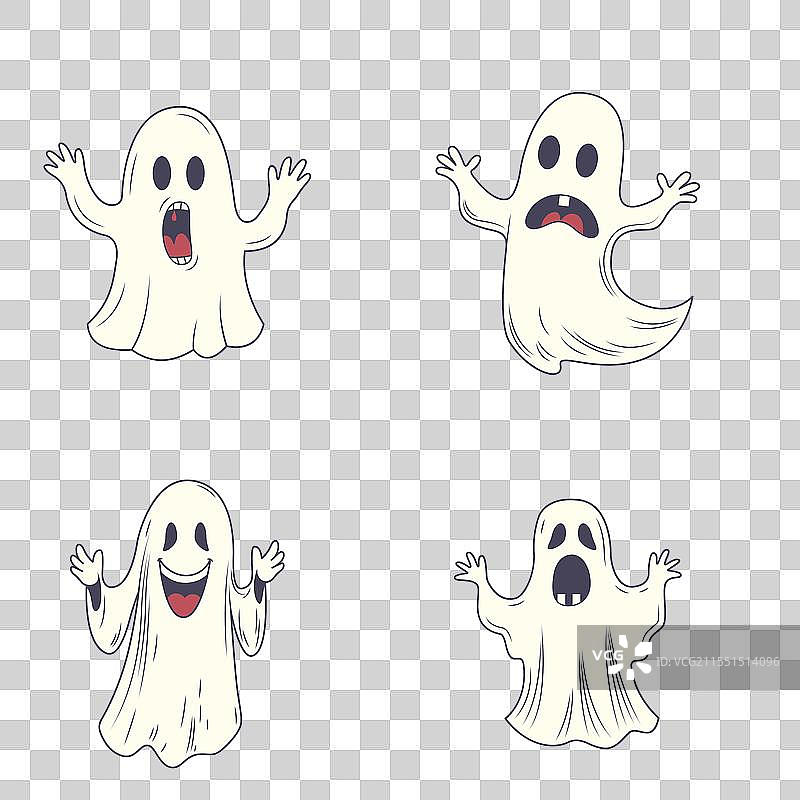Screen dimensions: 800x800
Task: Click the smiling ghost's left eye
Action: pos(170,537)
